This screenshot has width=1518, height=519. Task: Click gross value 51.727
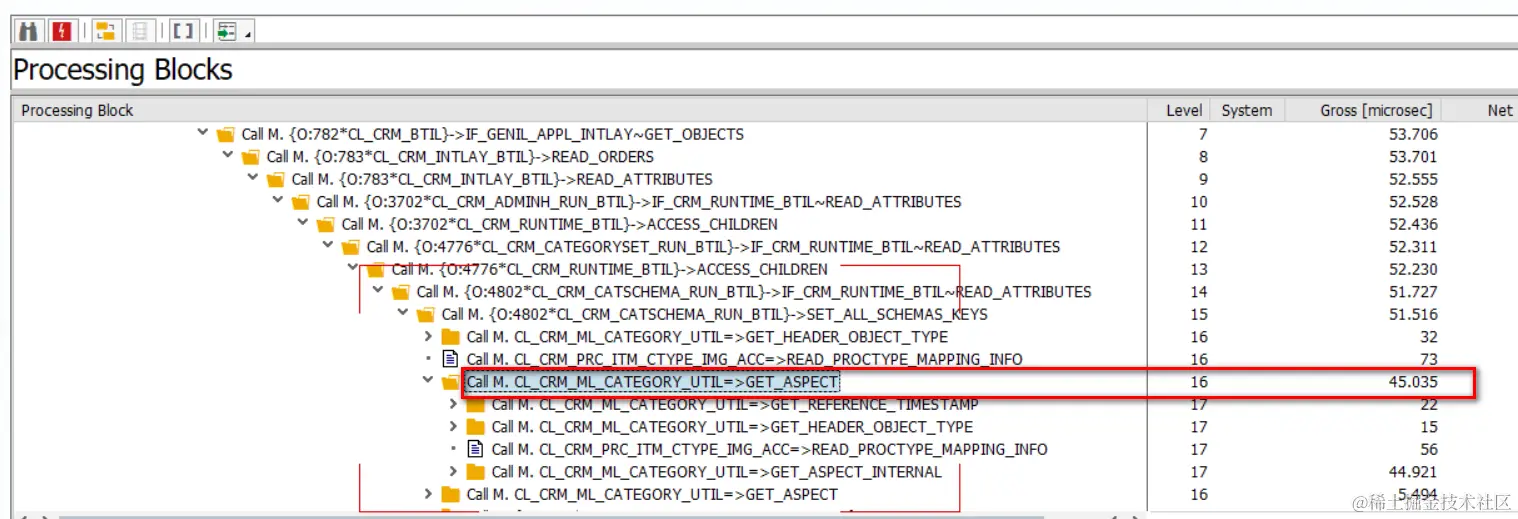tap(1414, 292)
